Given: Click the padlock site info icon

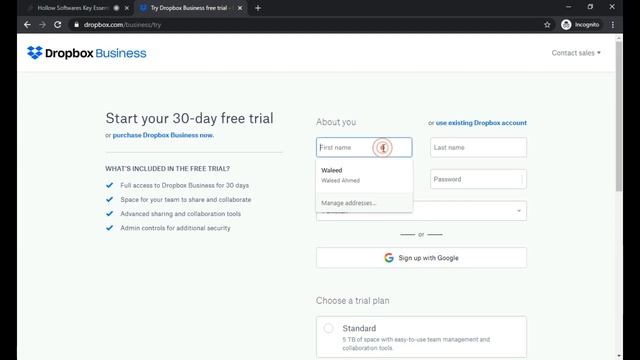Looking at the screenshot, I should 76,25.
